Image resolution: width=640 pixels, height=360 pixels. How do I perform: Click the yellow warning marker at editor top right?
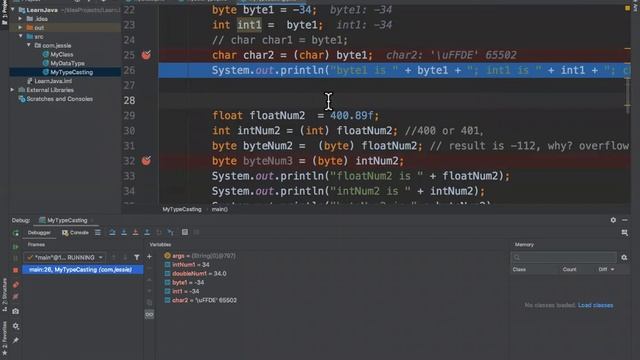(627, 7)
